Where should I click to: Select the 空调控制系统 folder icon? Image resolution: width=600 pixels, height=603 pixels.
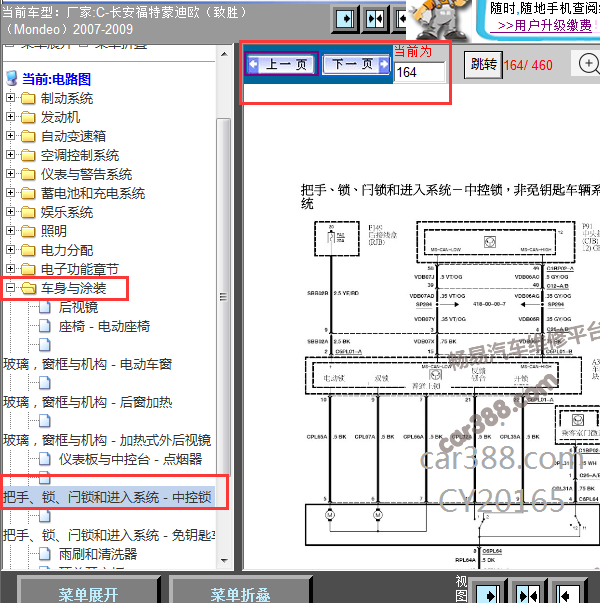[x=28, y=155]
